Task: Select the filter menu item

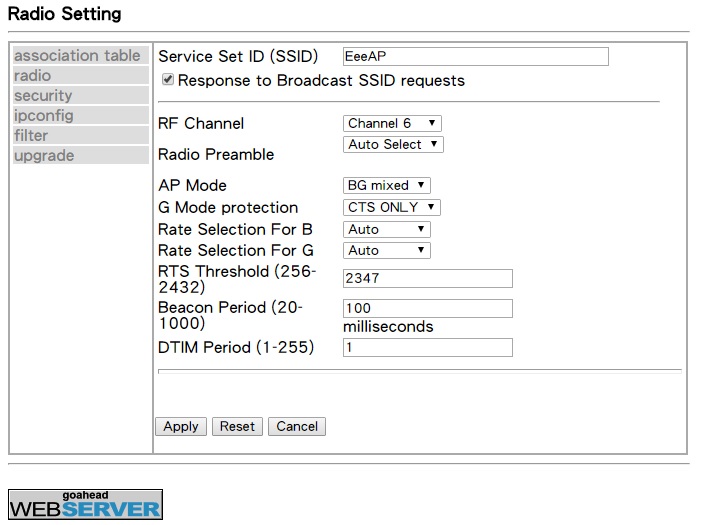Action: tap(81, 135)
